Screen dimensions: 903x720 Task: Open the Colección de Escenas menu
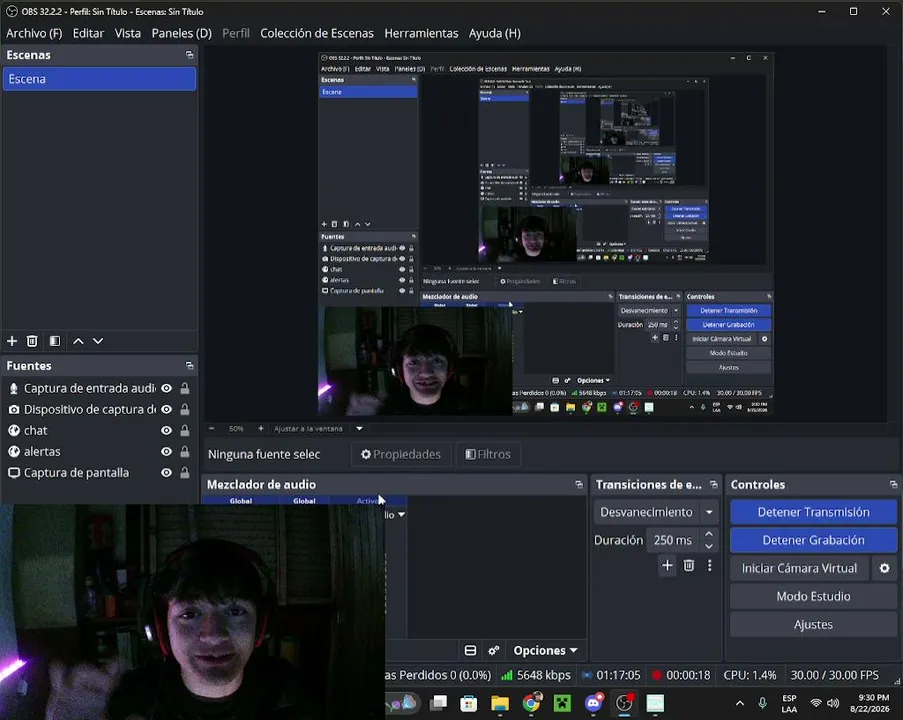pyautogui.click(x=317, y=33)
